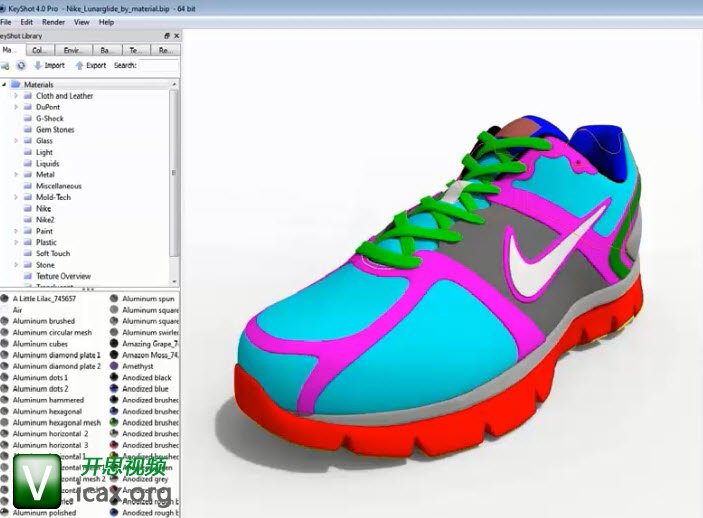Select the Gem Stones folder icon
This screenshot has height=518, width=703.
(x=27, y=130)
